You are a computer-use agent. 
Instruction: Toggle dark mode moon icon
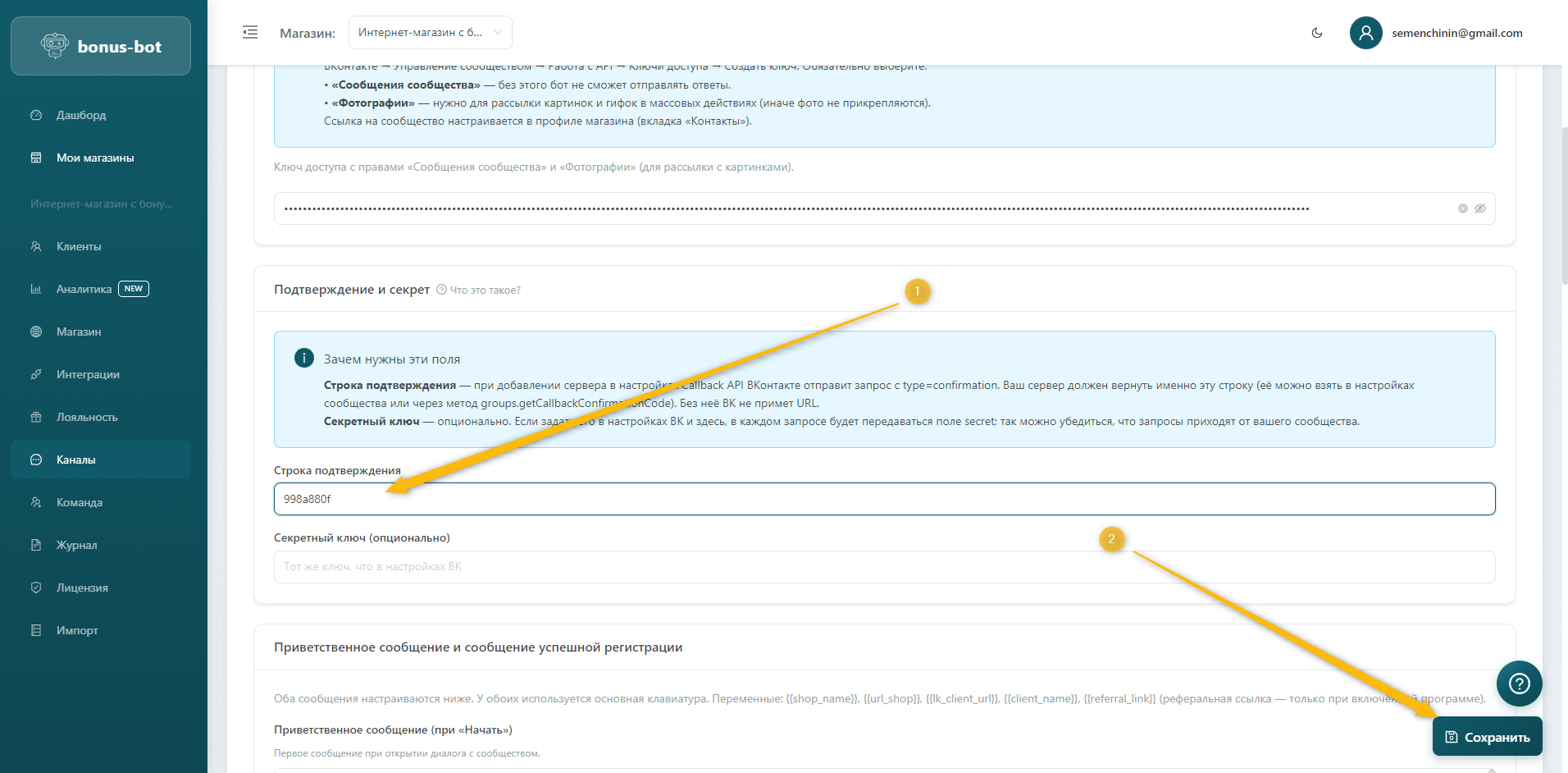coord(1317,33)
